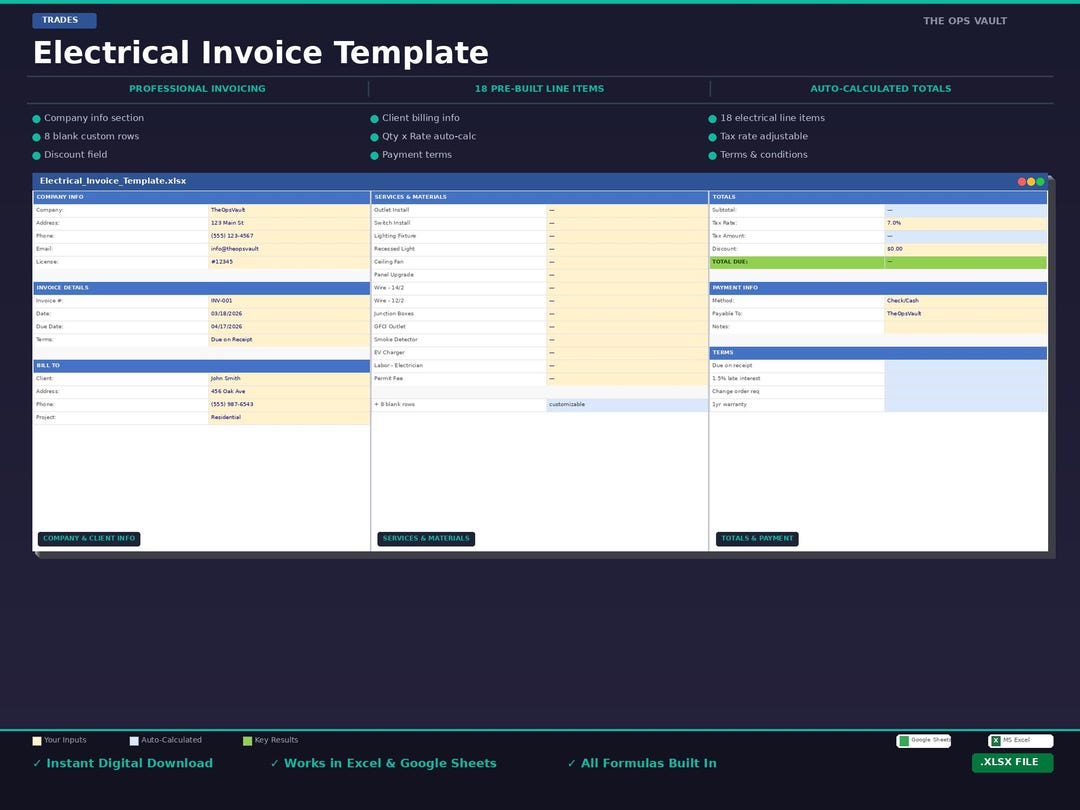Click the 'Switch Install' line item
Screen dimensions: 1080x810
point(392,223)
